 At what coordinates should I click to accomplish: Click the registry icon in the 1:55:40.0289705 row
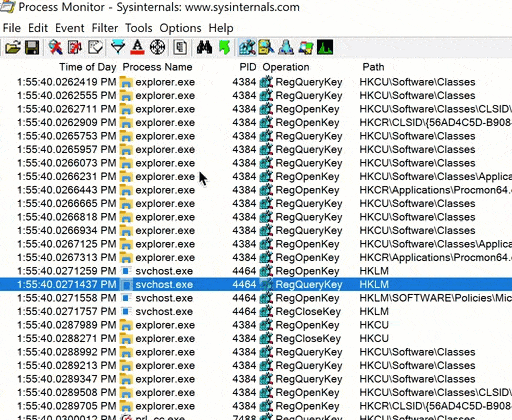266,406
